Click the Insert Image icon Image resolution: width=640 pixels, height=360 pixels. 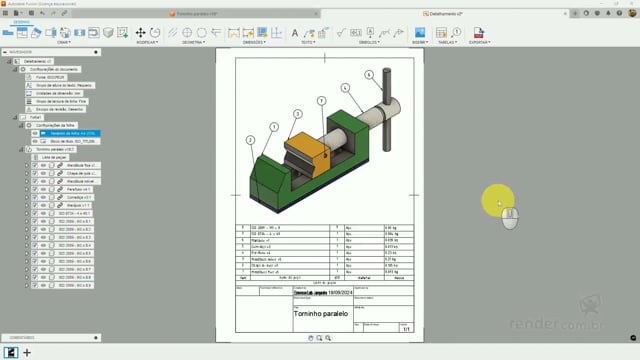pyautogui.click(x=420, y=33)
